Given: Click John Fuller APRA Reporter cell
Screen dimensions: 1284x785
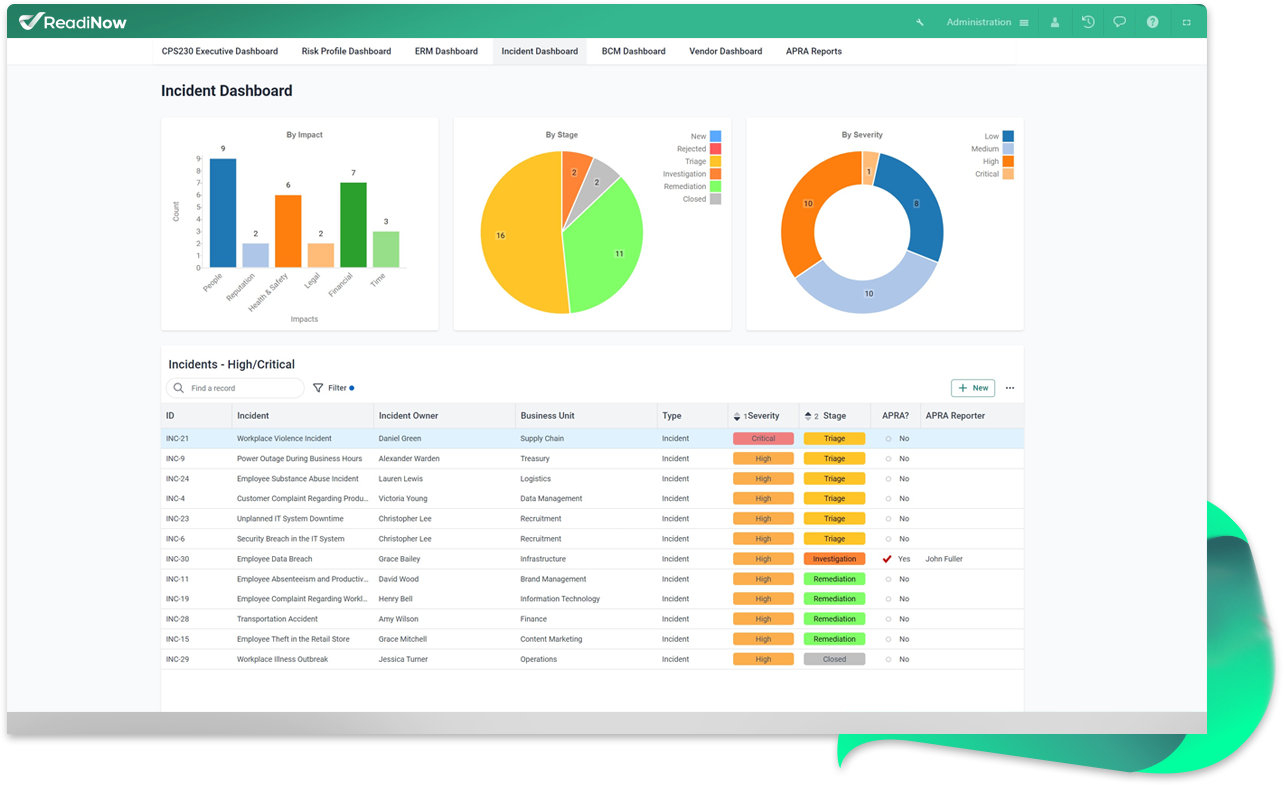Looking at the screenshot, I should 944,559.
